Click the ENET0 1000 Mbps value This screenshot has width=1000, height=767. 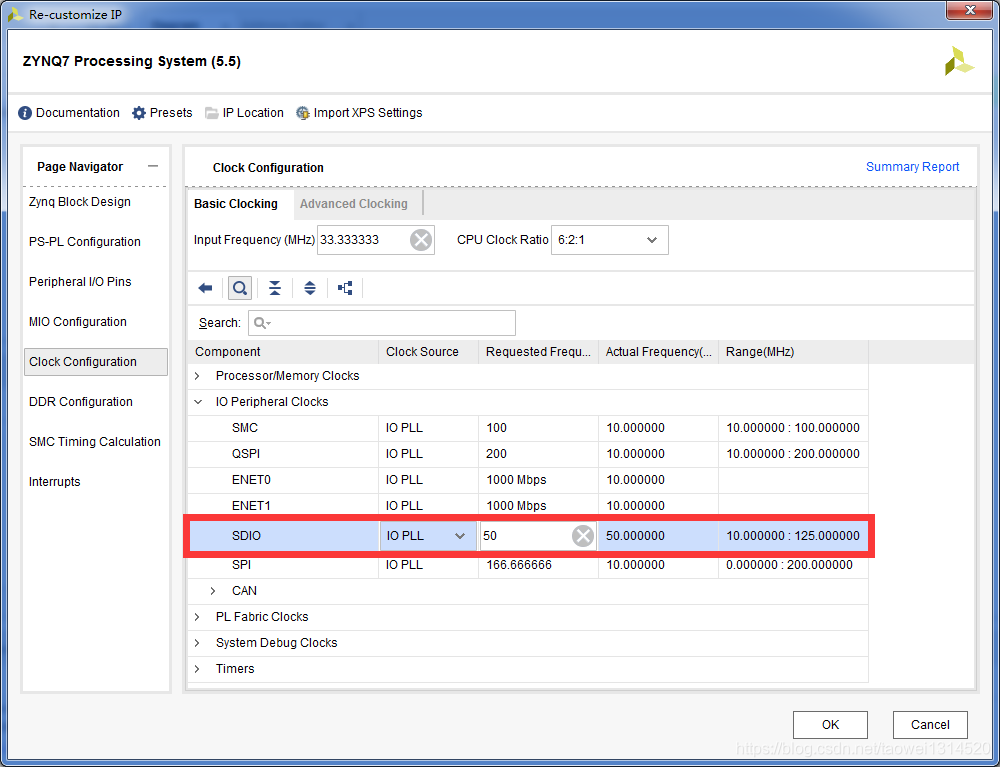[516, 480]
